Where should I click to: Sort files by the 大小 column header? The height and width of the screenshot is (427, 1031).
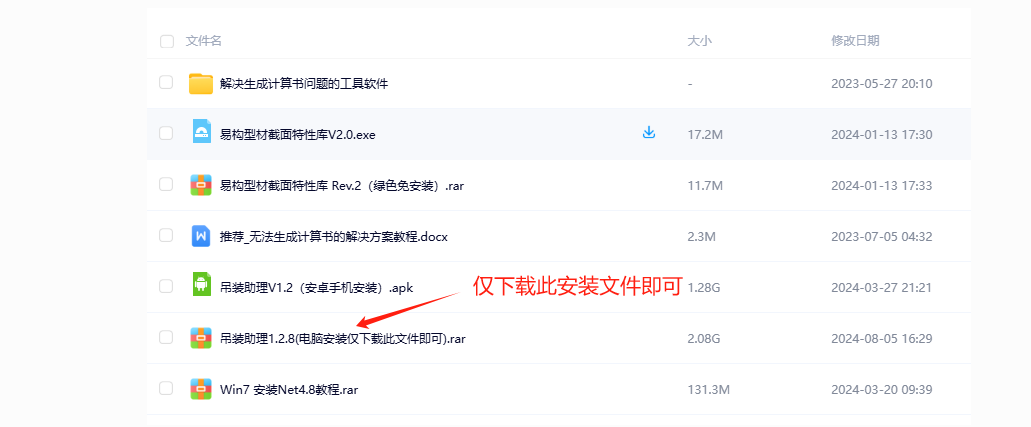point(700,41)
